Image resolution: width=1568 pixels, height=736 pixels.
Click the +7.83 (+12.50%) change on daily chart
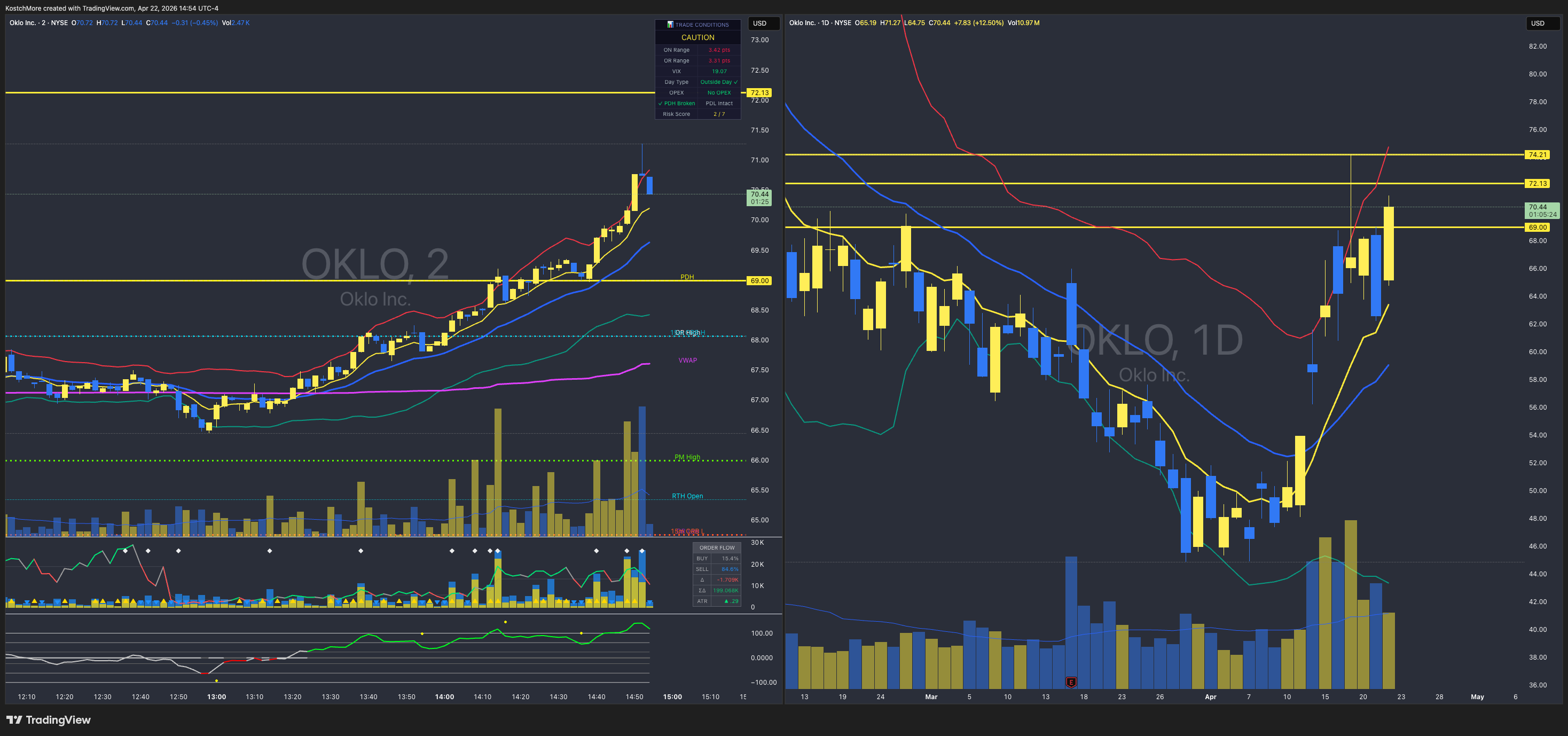[x=979, y=23]
